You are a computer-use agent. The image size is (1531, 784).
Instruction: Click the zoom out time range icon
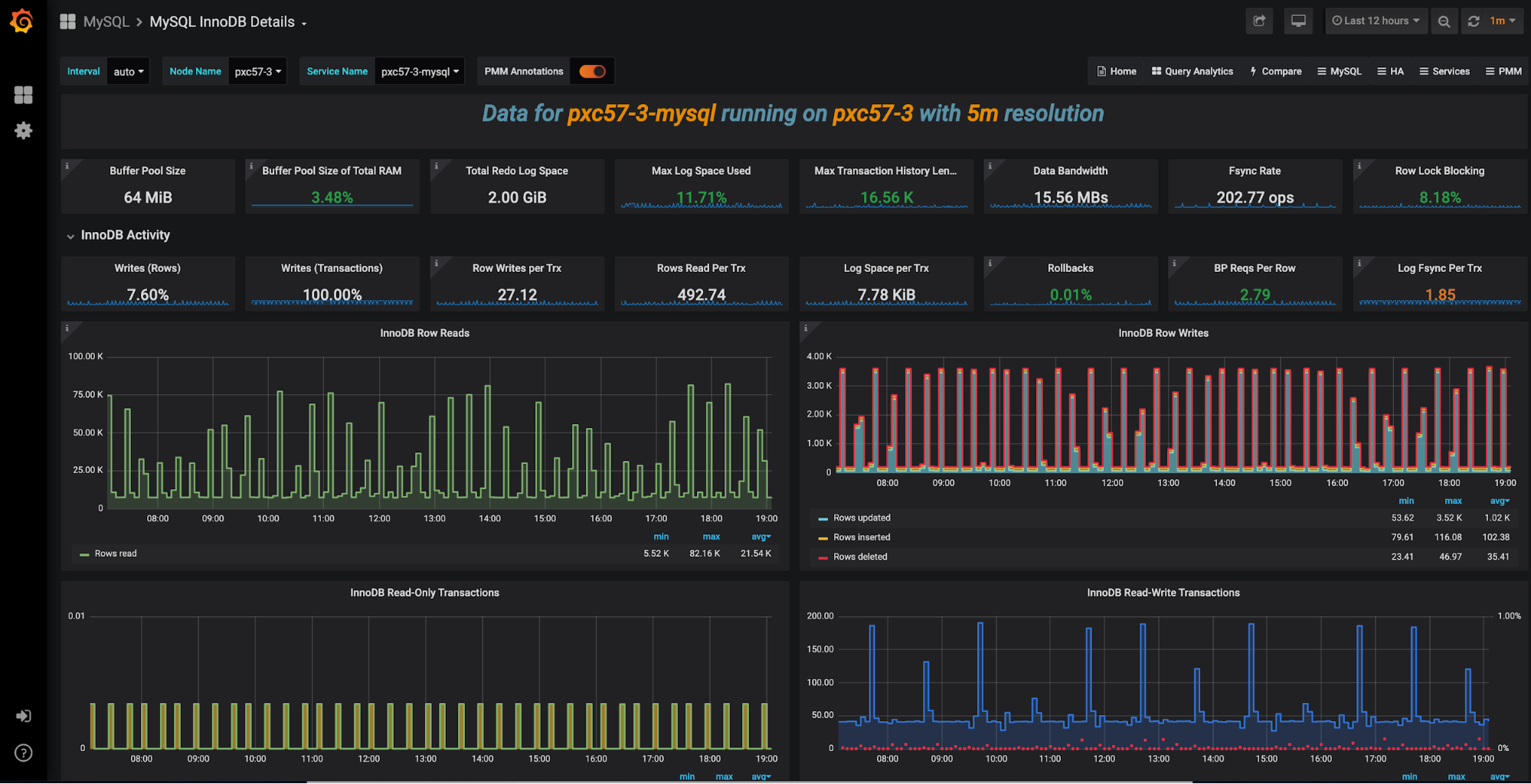(x=1444, y=21)
